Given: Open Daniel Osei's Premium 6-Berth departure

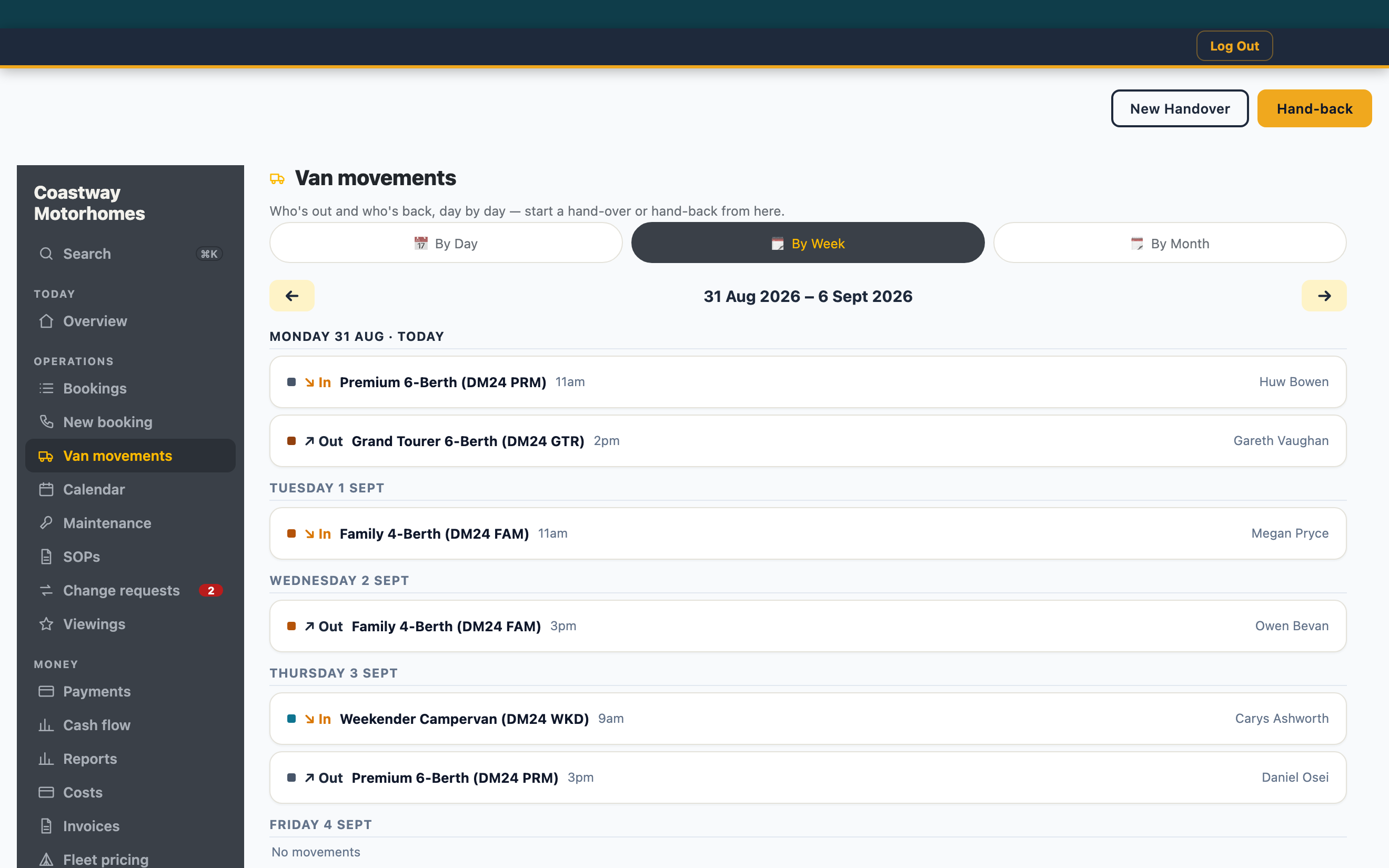Looking at the screenshot, I should click(x=808, y=778).
